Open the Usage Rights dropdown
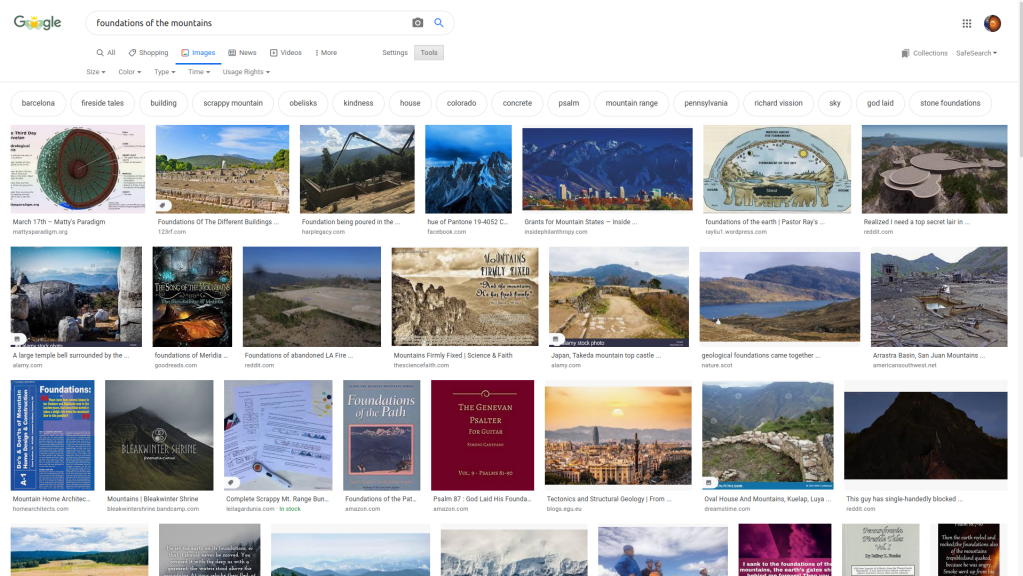Viewport: 1023px width, 576px height. 245,72
